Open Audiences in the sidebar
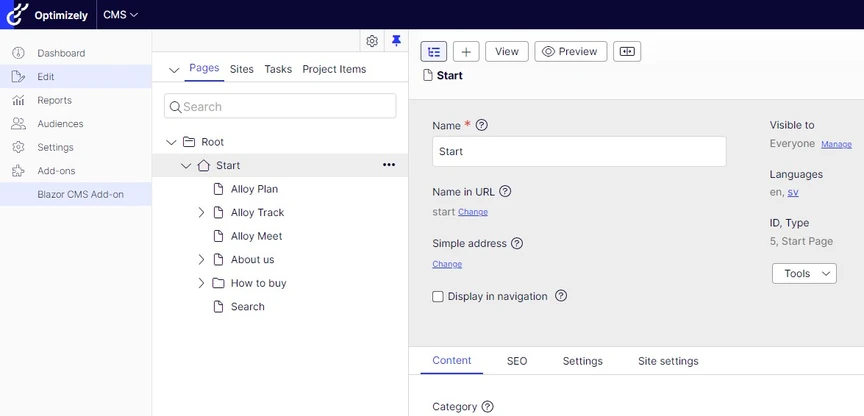The image size is (864, 416). 61,124
